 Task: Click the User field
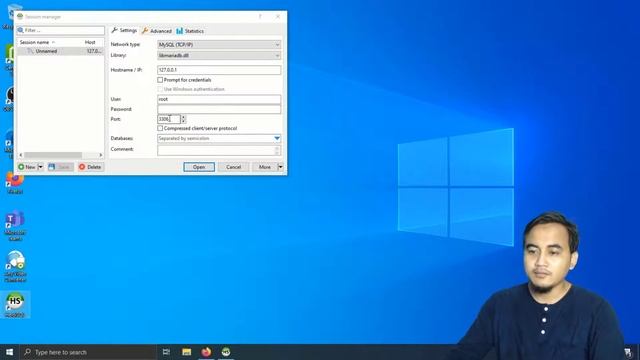(219, 99)
